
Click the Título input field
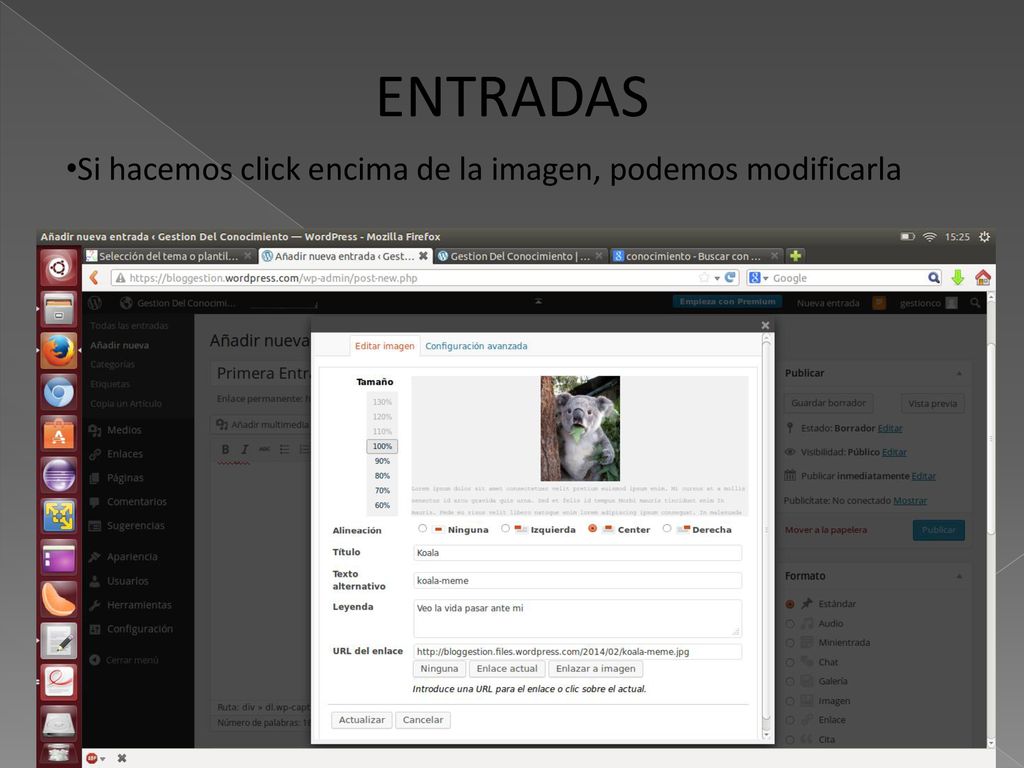[577, 552]
